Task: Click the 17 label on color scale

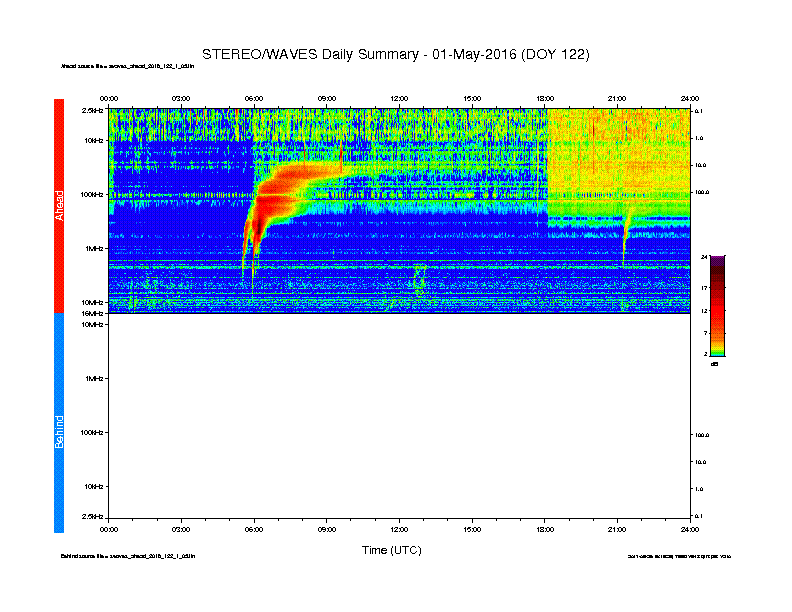Action: tap(704, 288)
